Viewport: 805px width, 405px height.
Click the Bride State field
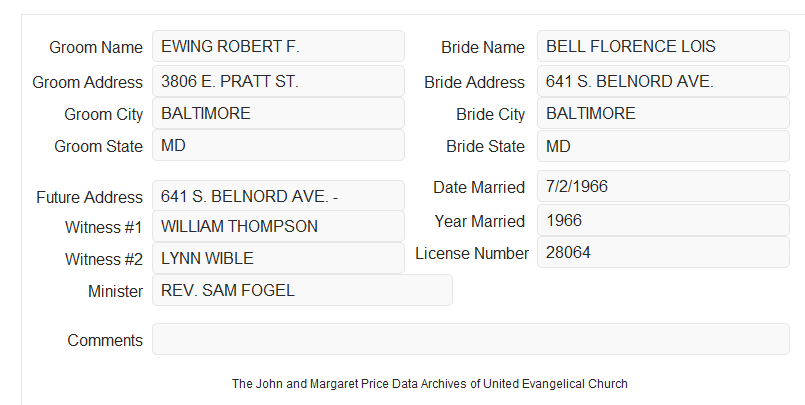(663, 146)
